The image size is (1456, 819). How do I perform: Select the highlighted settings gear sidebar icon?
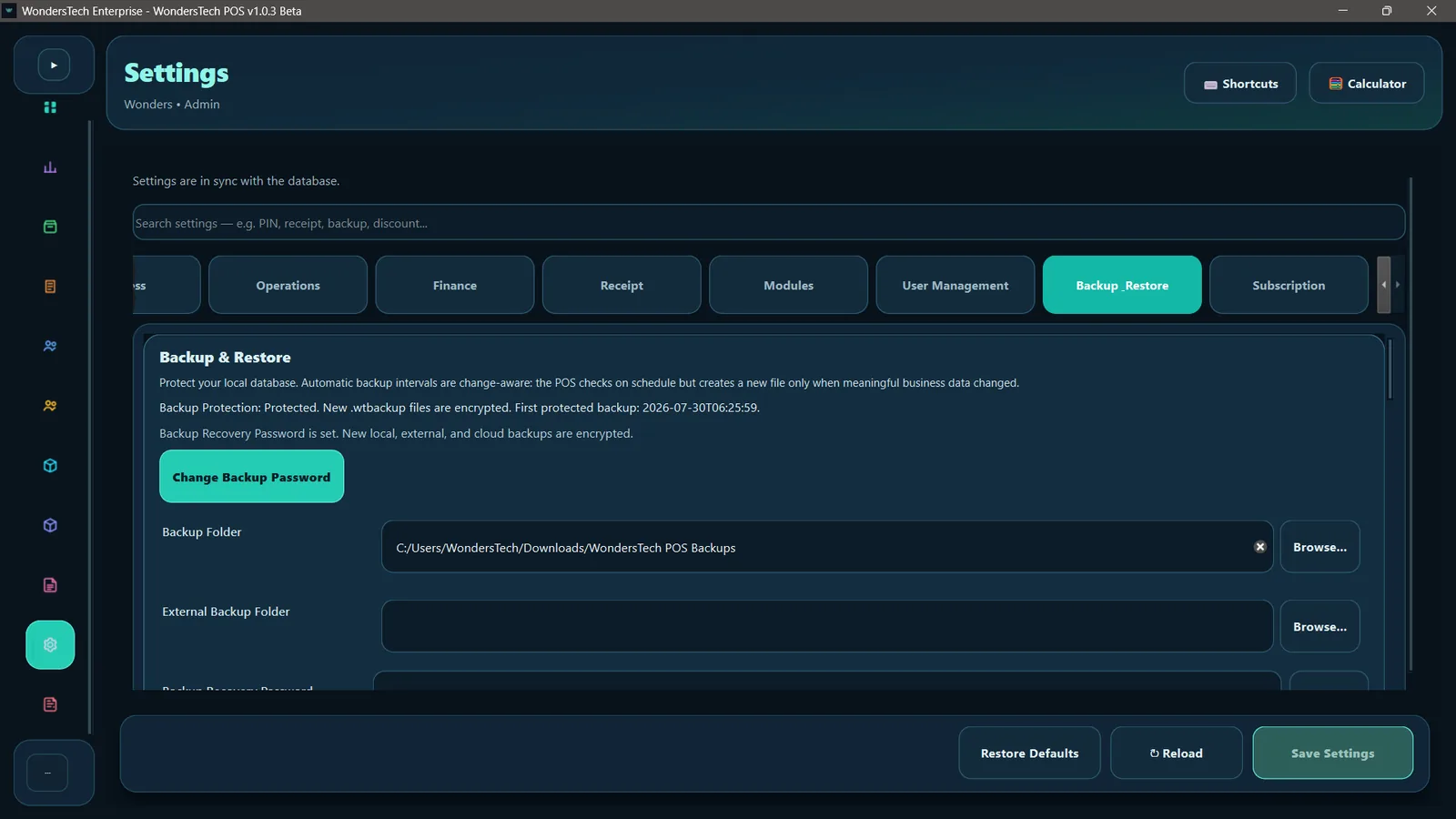click(x=50, y=645)
